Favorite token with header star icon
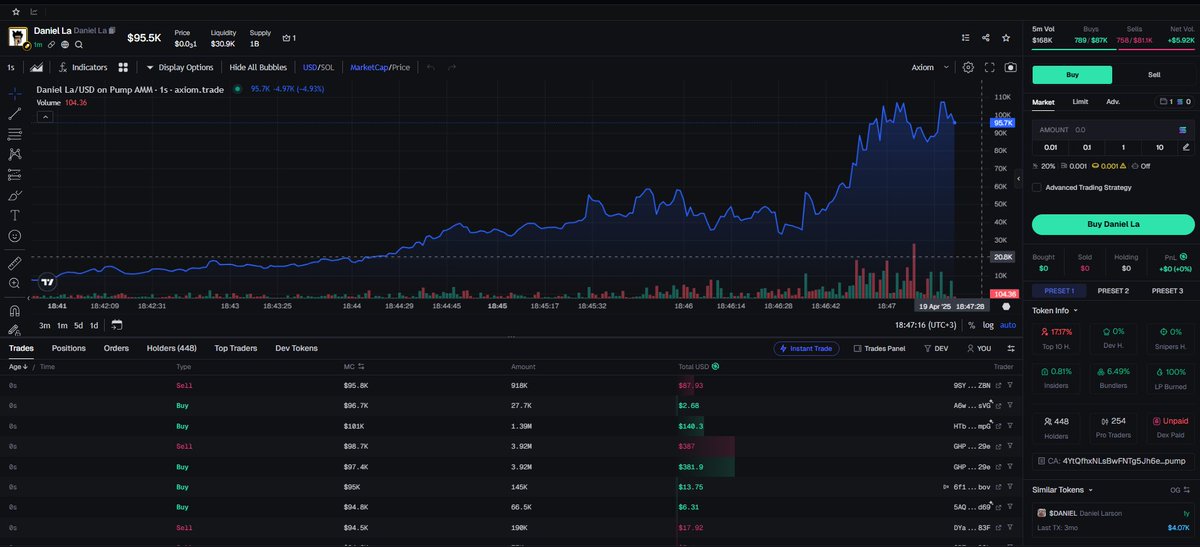The image size is (1200, 547). [1008, 38]
